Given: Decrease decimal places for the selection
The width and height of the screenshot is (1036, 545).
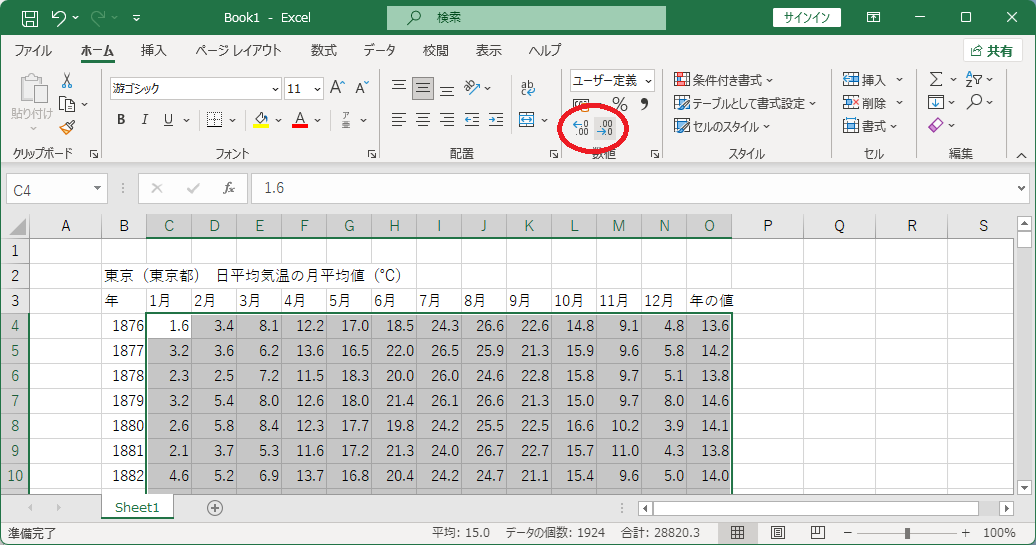Looking at the screenshot, I should 605,127.
